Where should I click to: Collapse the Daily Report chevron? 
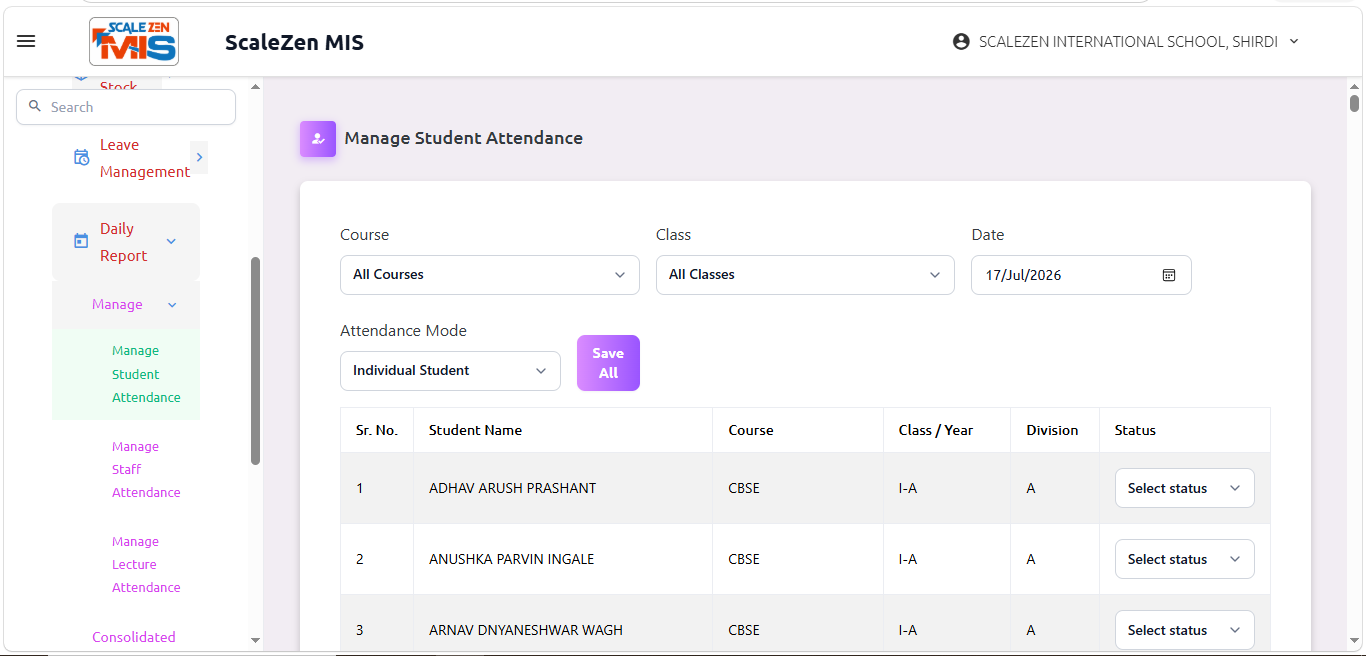(x=171, y=241)
